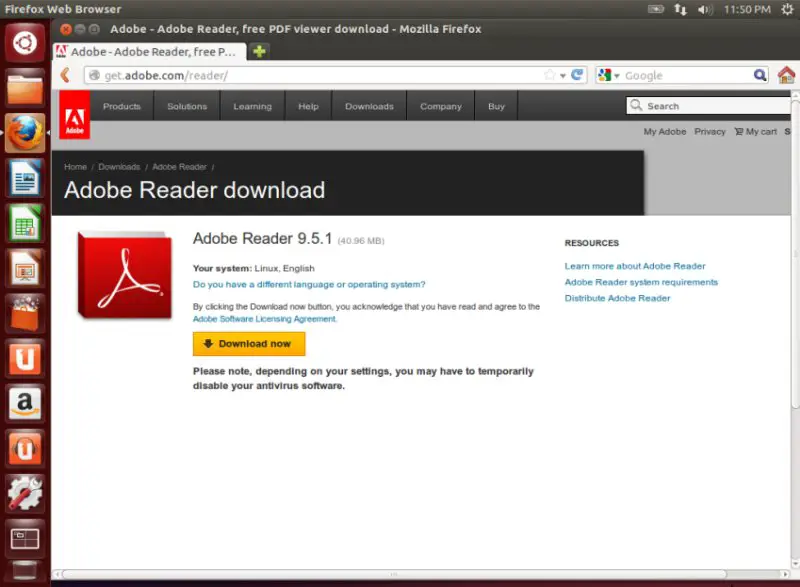The image size is (800, 587).
Task: Open the Distribute Adobe Reader link
Action: point(617,298)
